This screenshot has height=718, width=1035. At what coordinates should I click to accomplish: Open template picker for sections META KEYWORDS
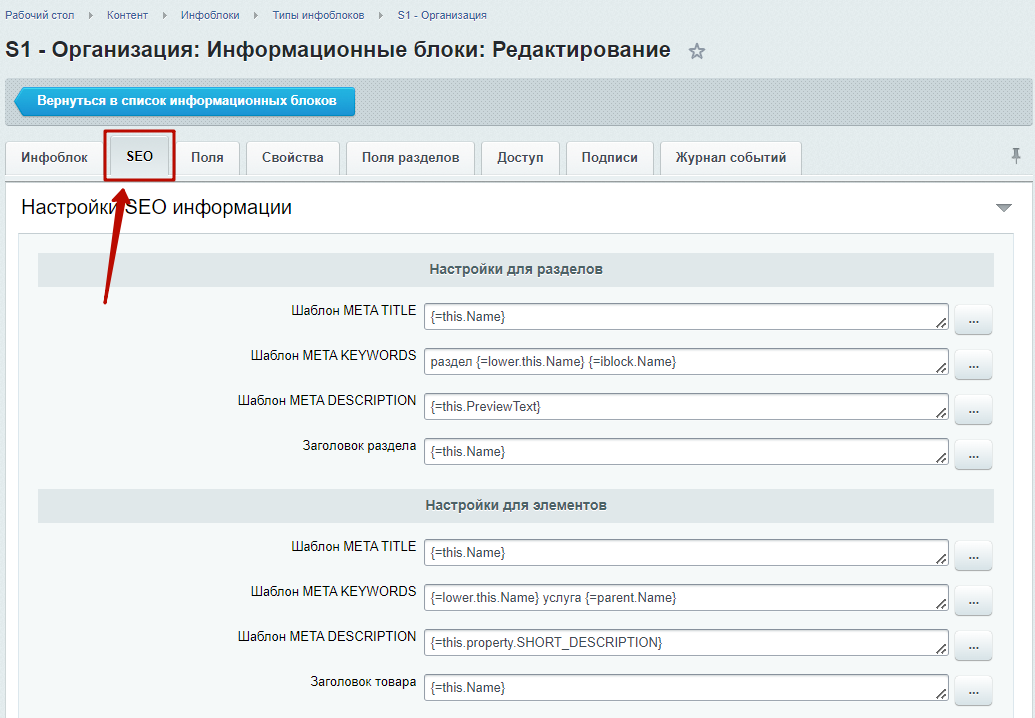coord(973,365)
